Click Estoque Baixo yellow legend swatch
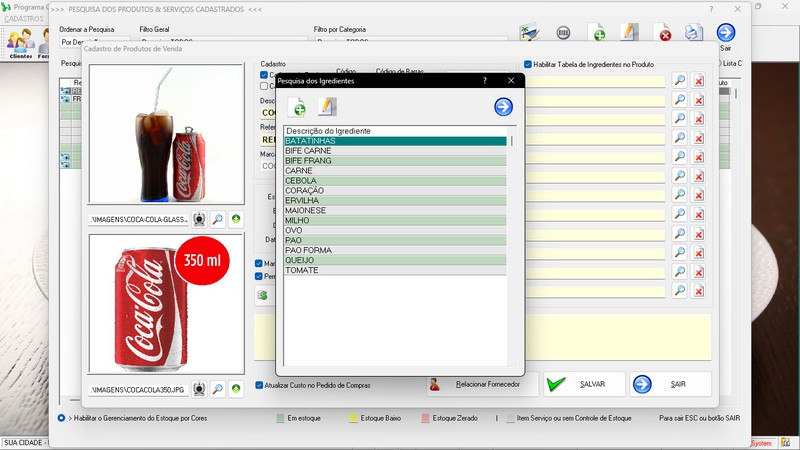 click(x=353, y=418)
